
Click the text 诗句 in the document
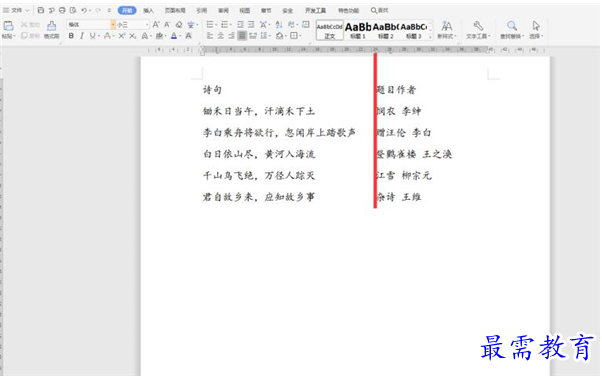[212, 90]
